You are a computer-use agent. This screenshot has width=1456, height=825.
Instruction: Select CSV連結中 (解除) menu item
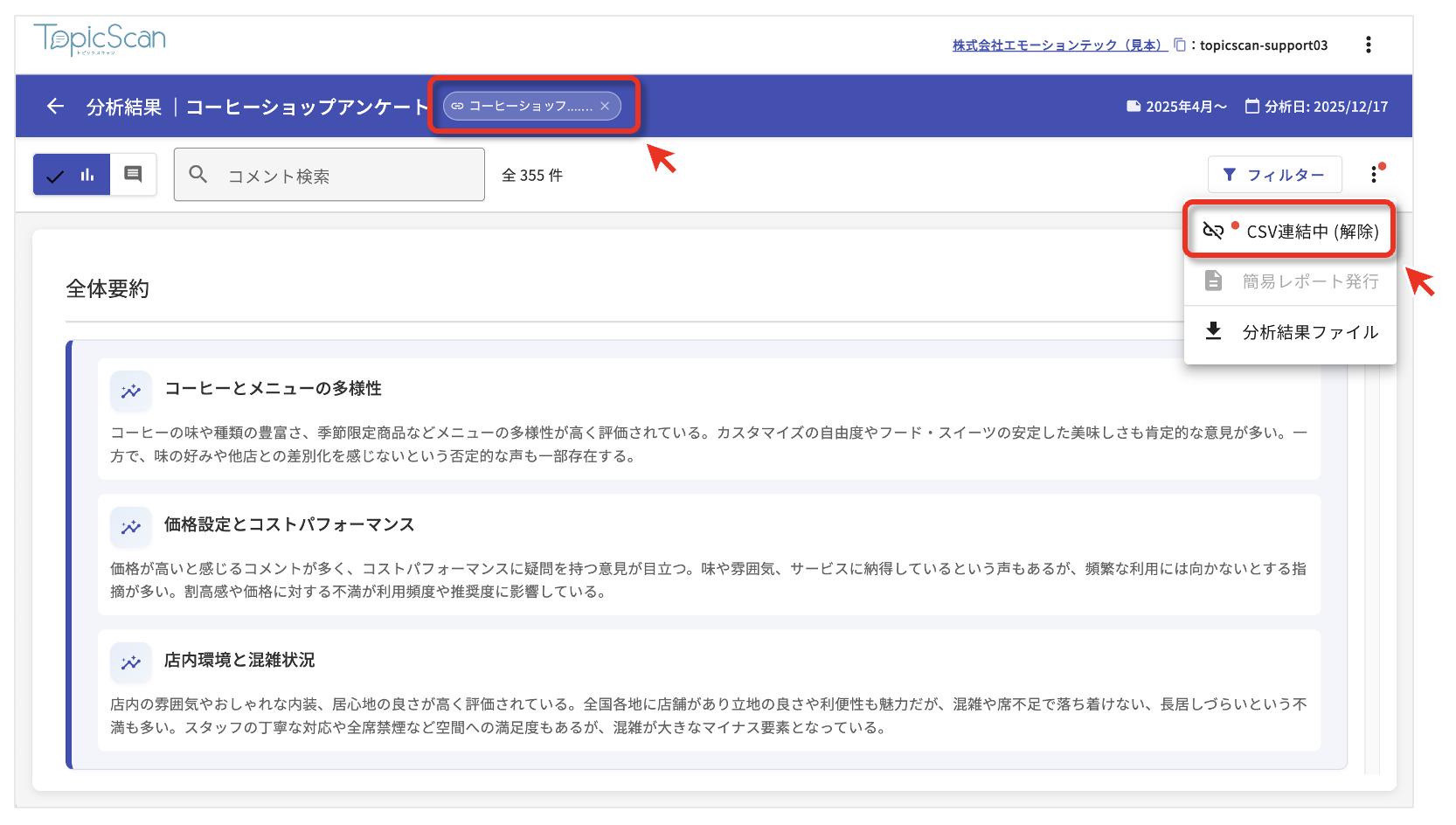click(1290, 231)
